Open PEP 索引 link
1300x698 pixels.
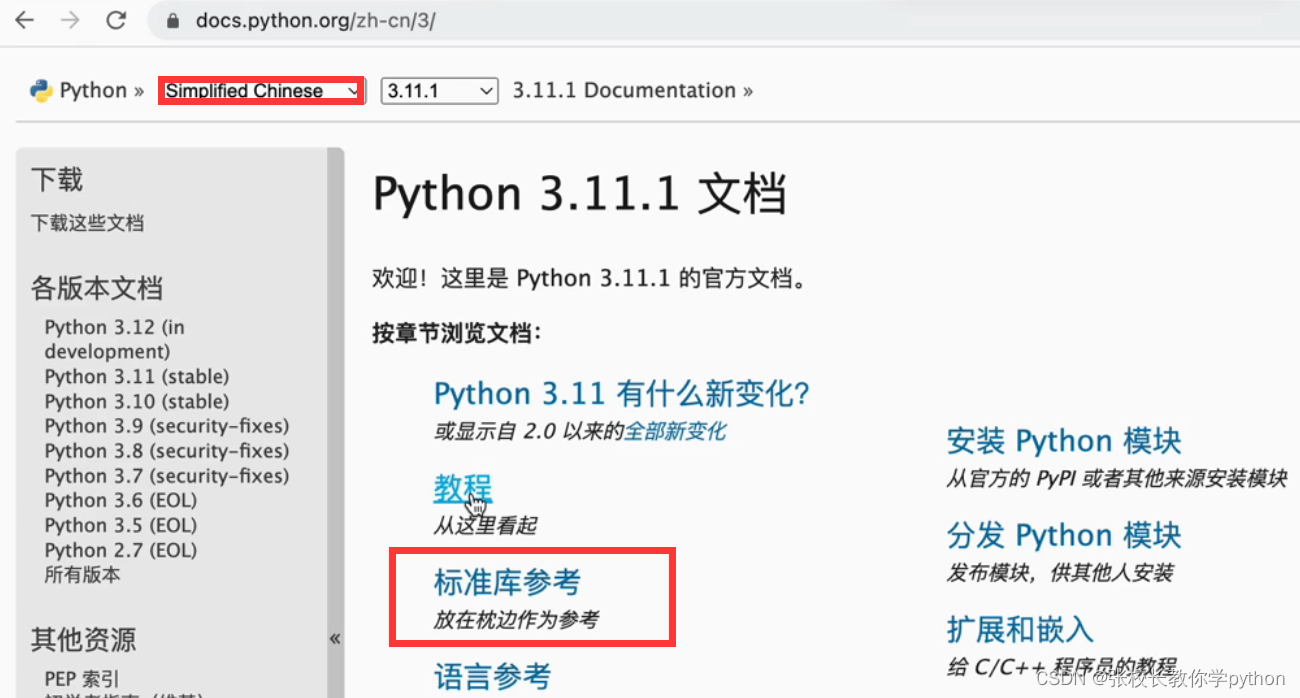pos(83,679)
